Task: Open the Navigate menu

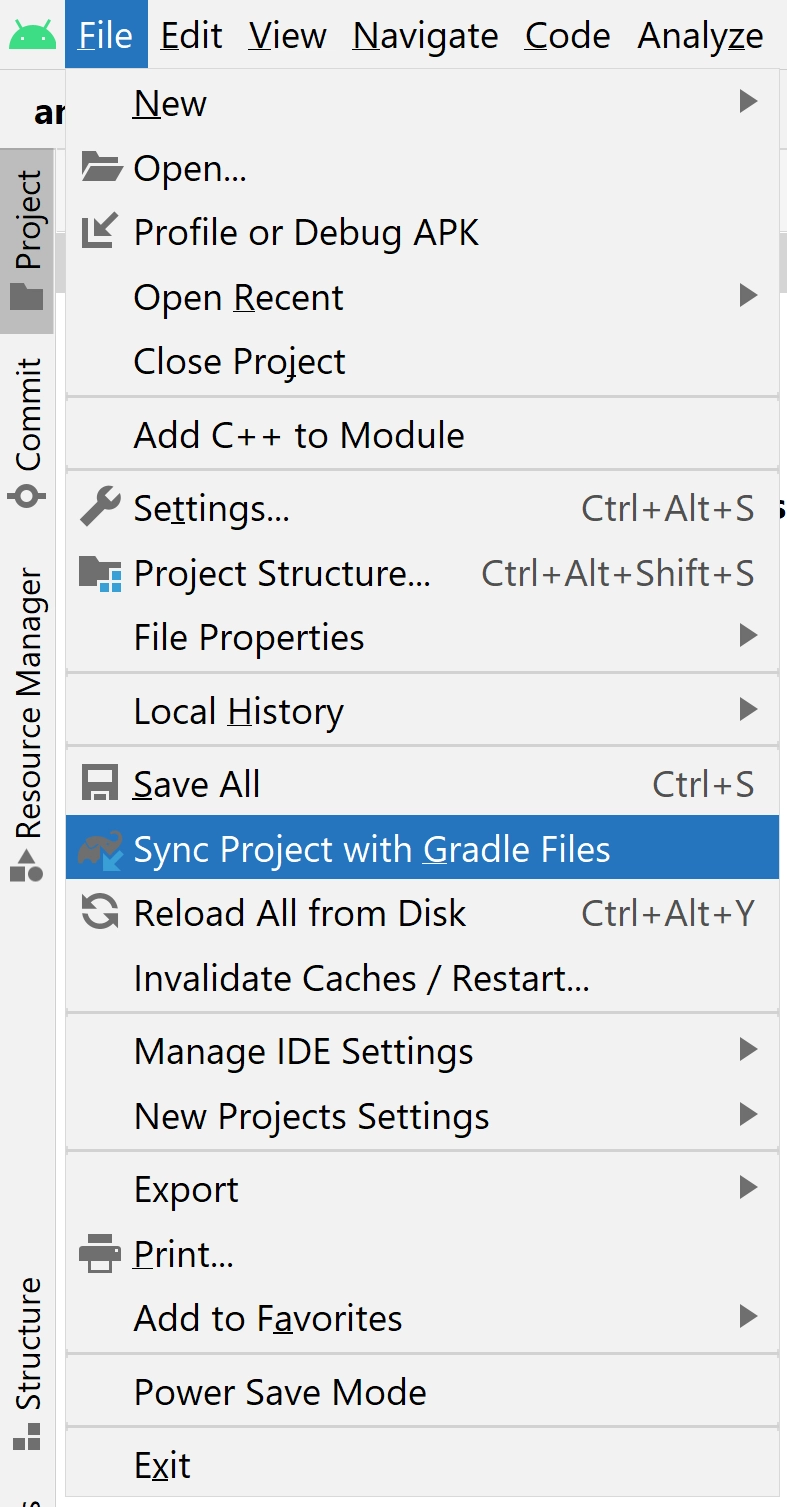Action: (424, 35)
